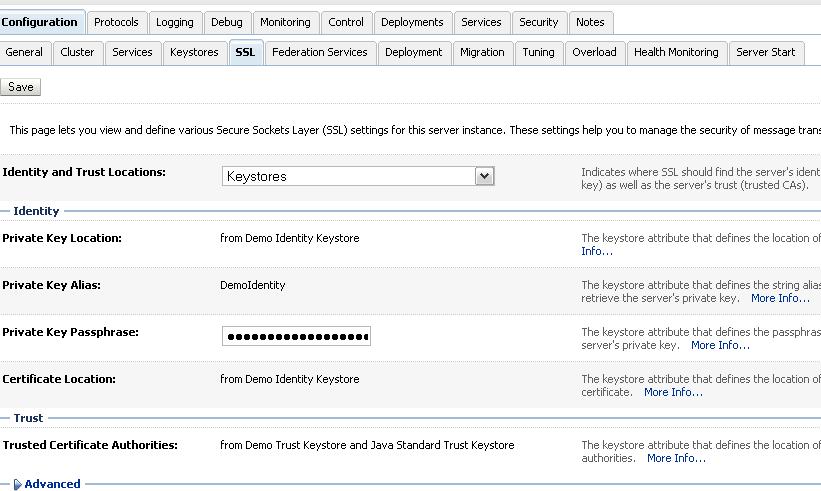Switch to the Deployments top tab

point(412,22)
